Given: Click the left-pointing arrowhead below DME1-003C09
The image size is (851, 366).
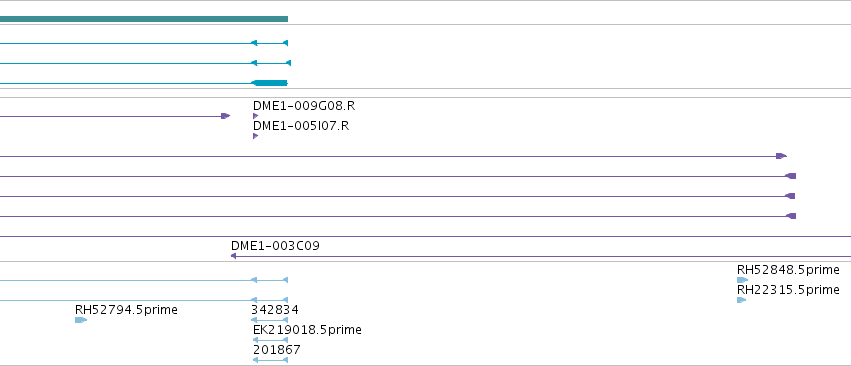Looking at the screenshot, I should [233, 256].
